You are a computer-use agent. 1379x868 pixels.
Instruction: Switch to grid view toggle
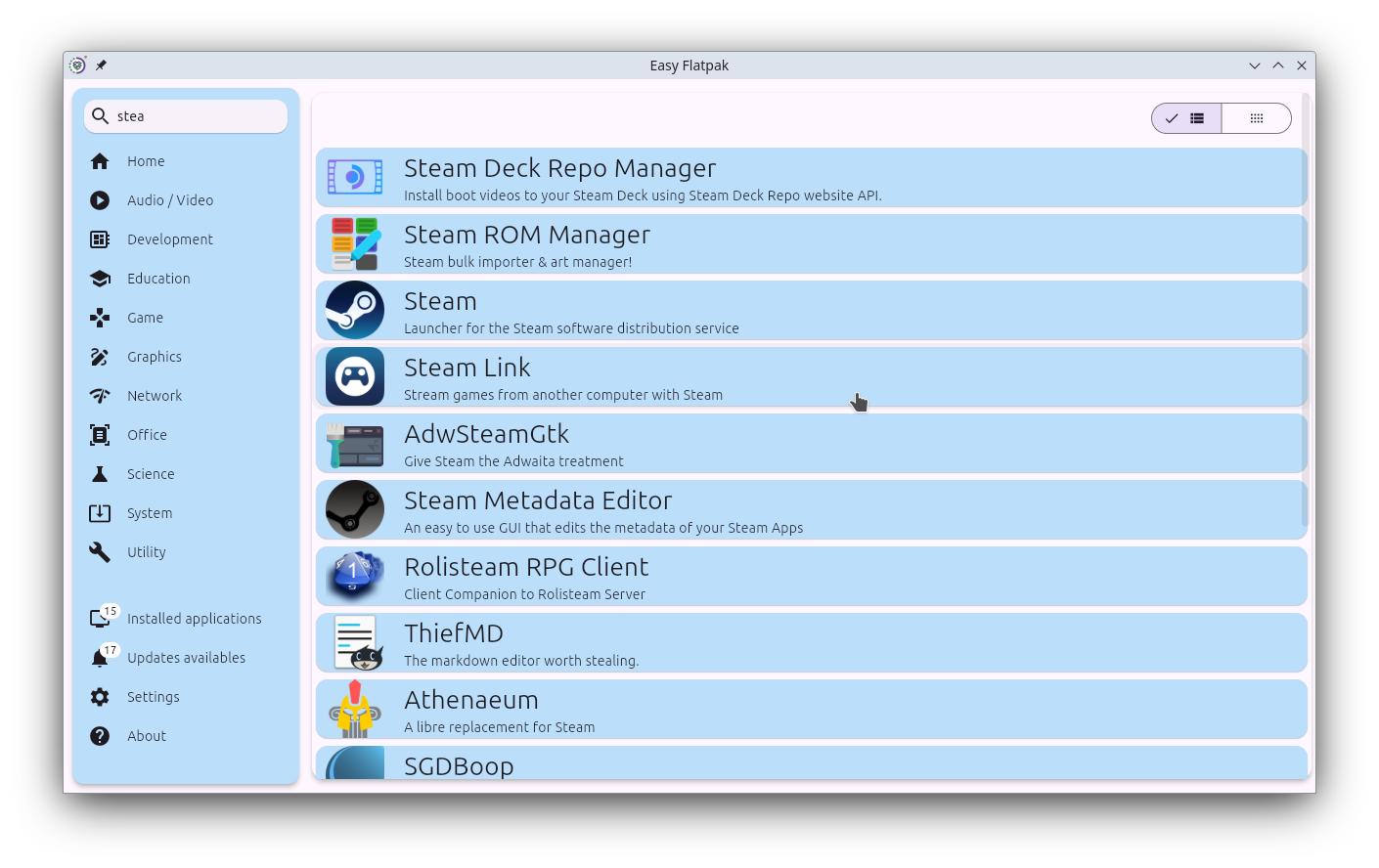point(1257,118)
